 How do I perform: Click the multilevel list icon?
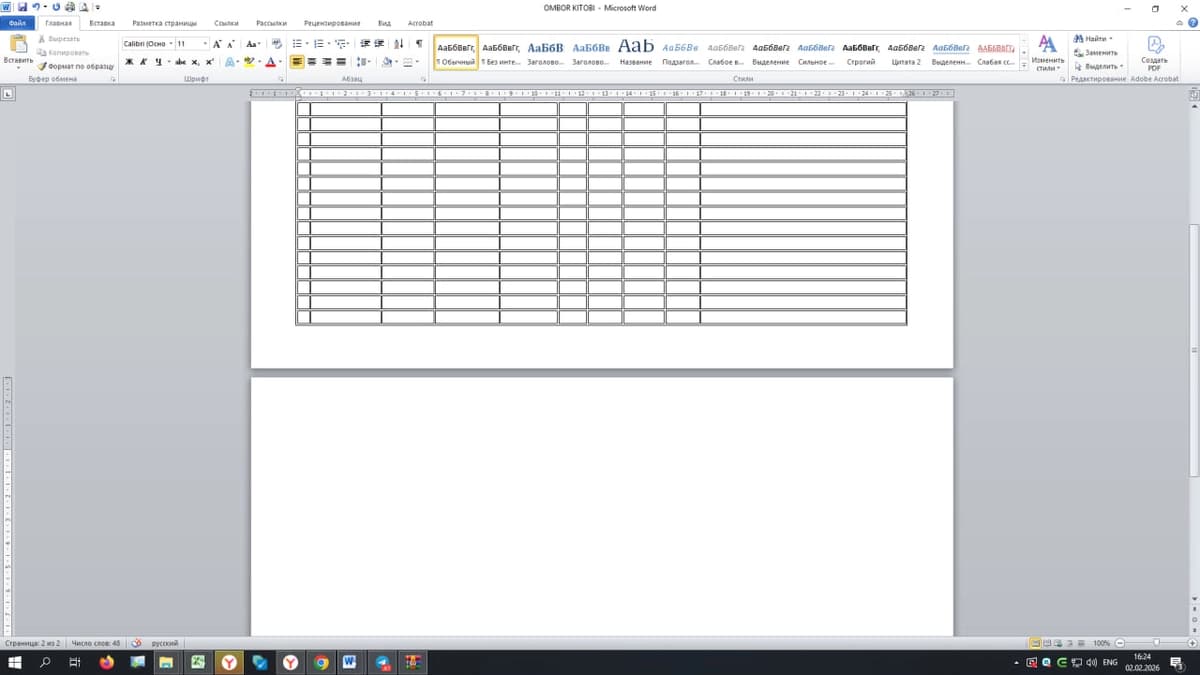coord(341,44)
